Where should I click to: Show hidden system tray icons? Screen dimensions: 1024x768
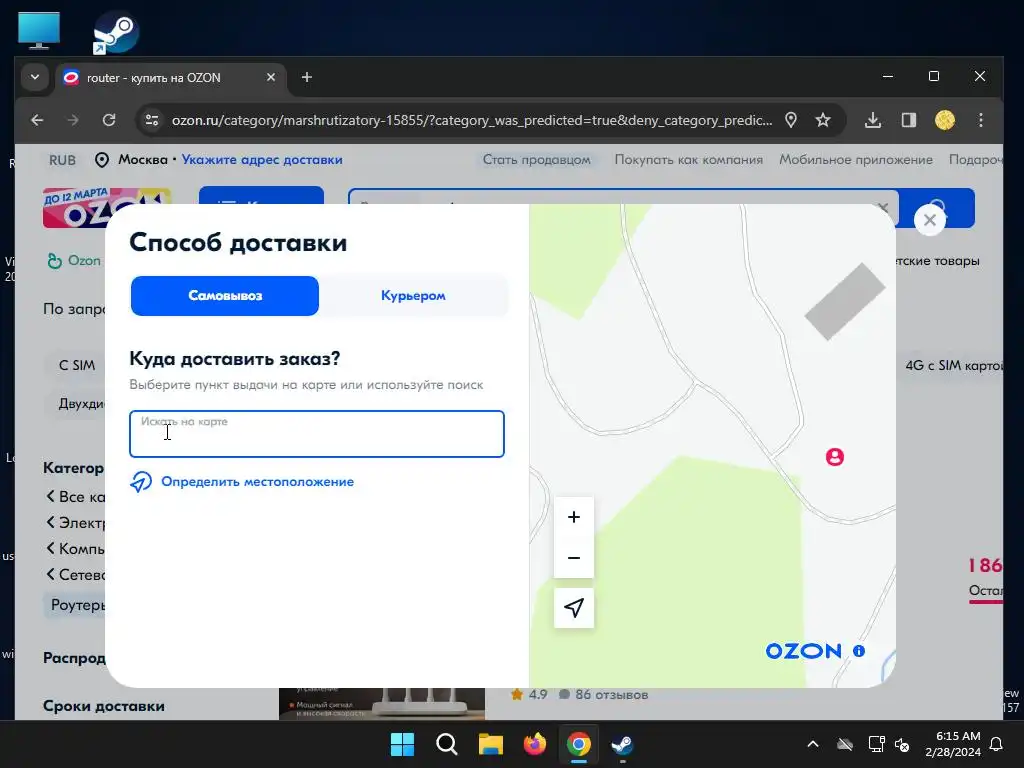click(x=813, y=744)
